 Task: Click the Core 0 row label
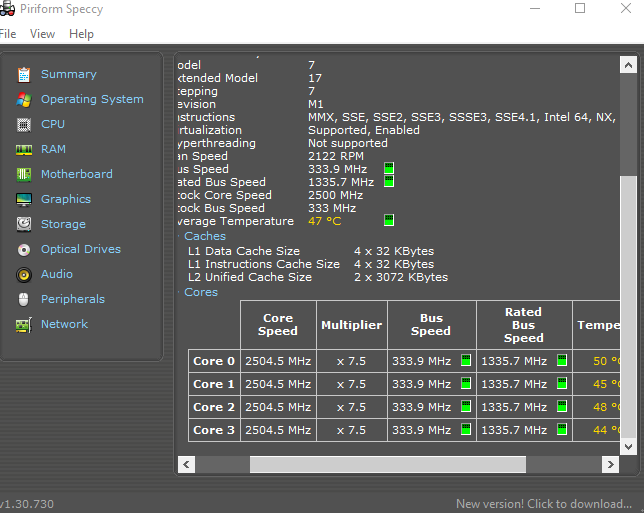214,361
